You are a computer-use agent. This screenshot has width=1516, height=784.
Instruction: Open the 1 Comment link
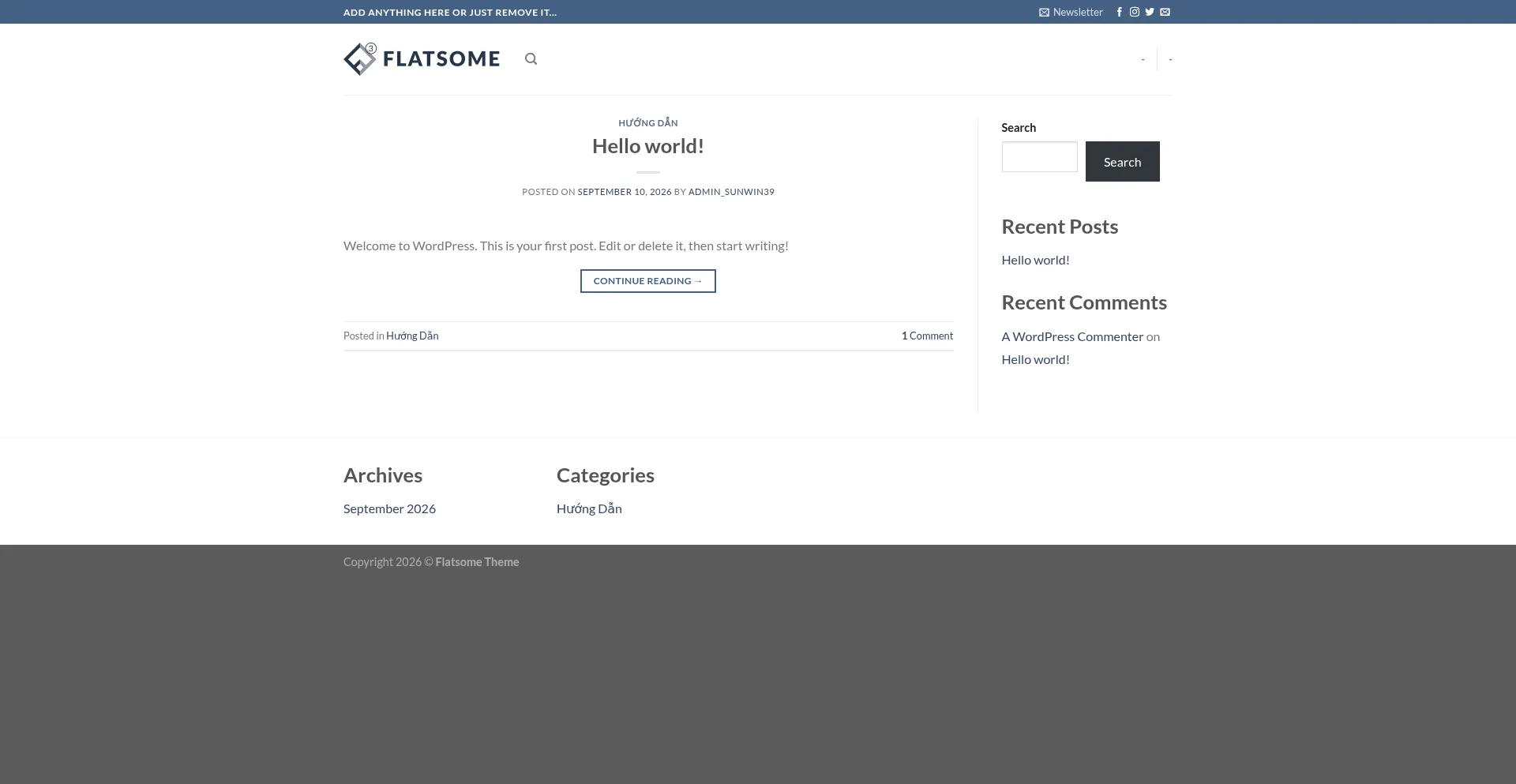click(927, 336)
